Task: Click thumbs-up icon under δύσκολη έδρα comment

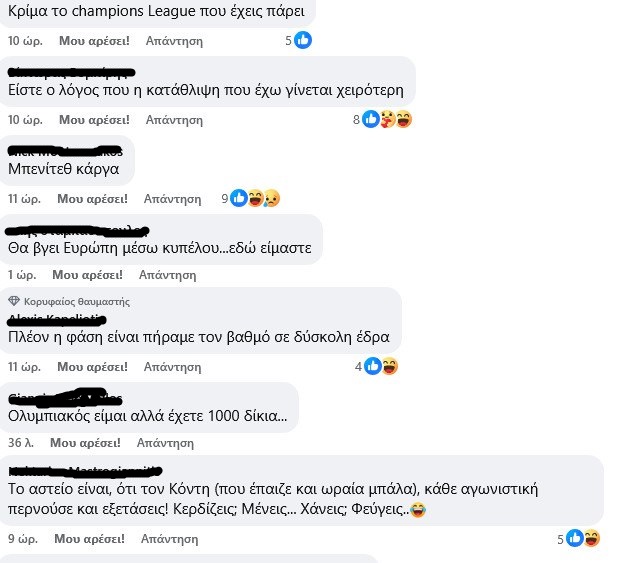Action: (x=373, y=366)
